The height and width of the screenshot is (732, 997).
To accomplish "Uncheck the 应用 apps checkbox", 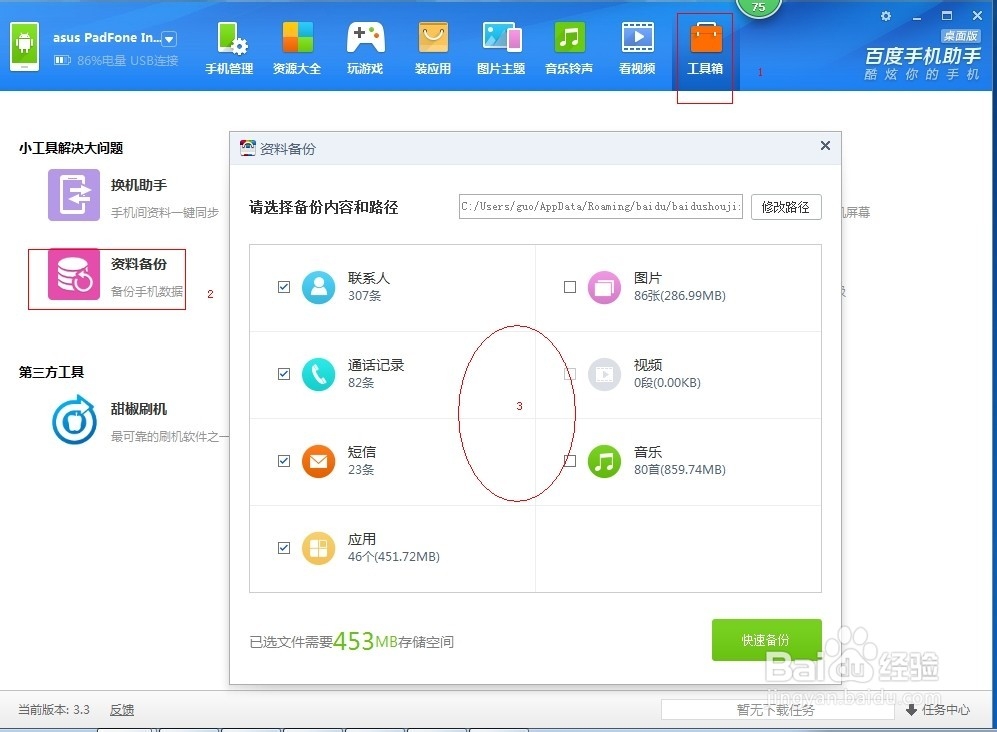I will click(x=284, y=548).
